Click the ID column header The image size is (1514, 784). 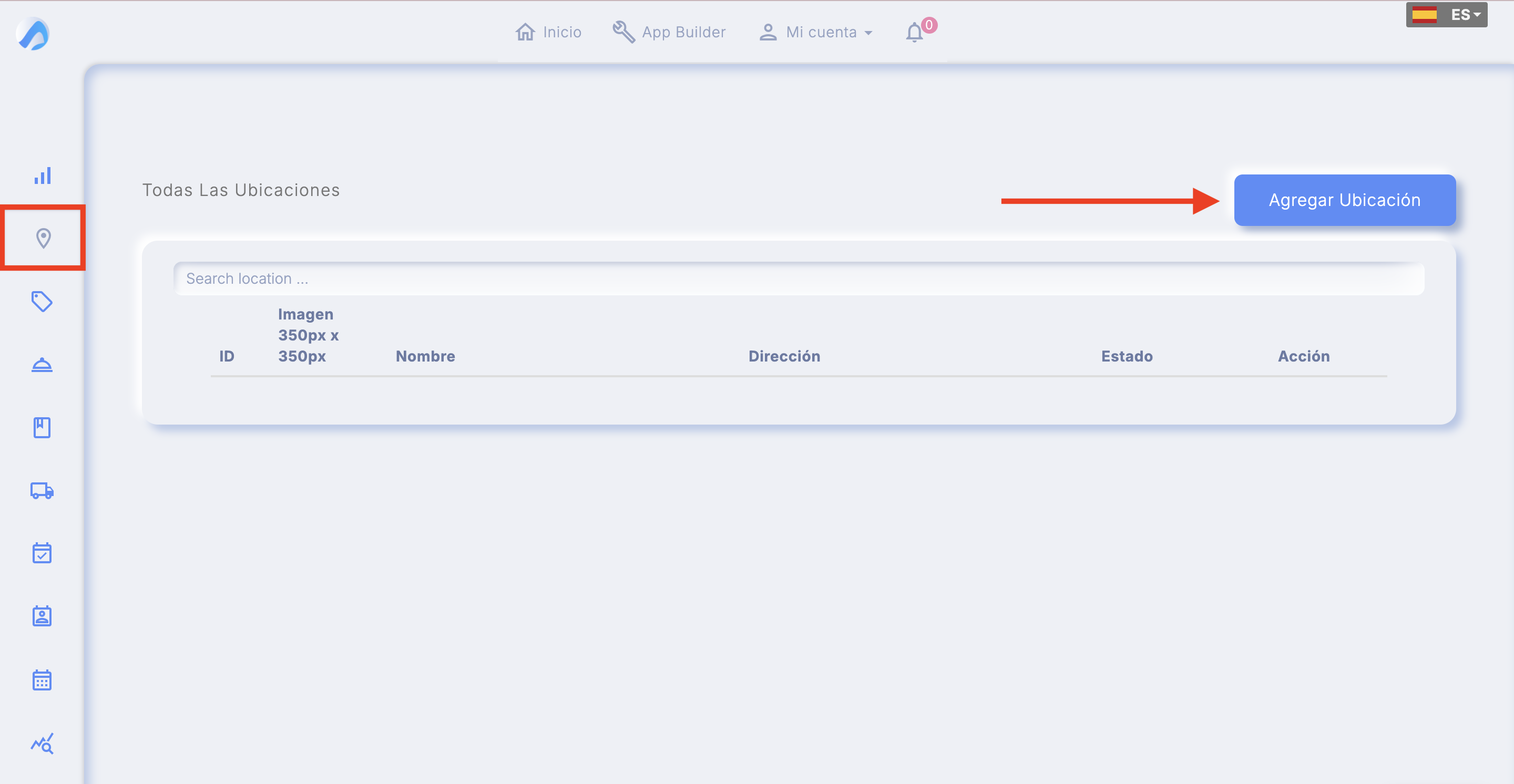[226, 356]
